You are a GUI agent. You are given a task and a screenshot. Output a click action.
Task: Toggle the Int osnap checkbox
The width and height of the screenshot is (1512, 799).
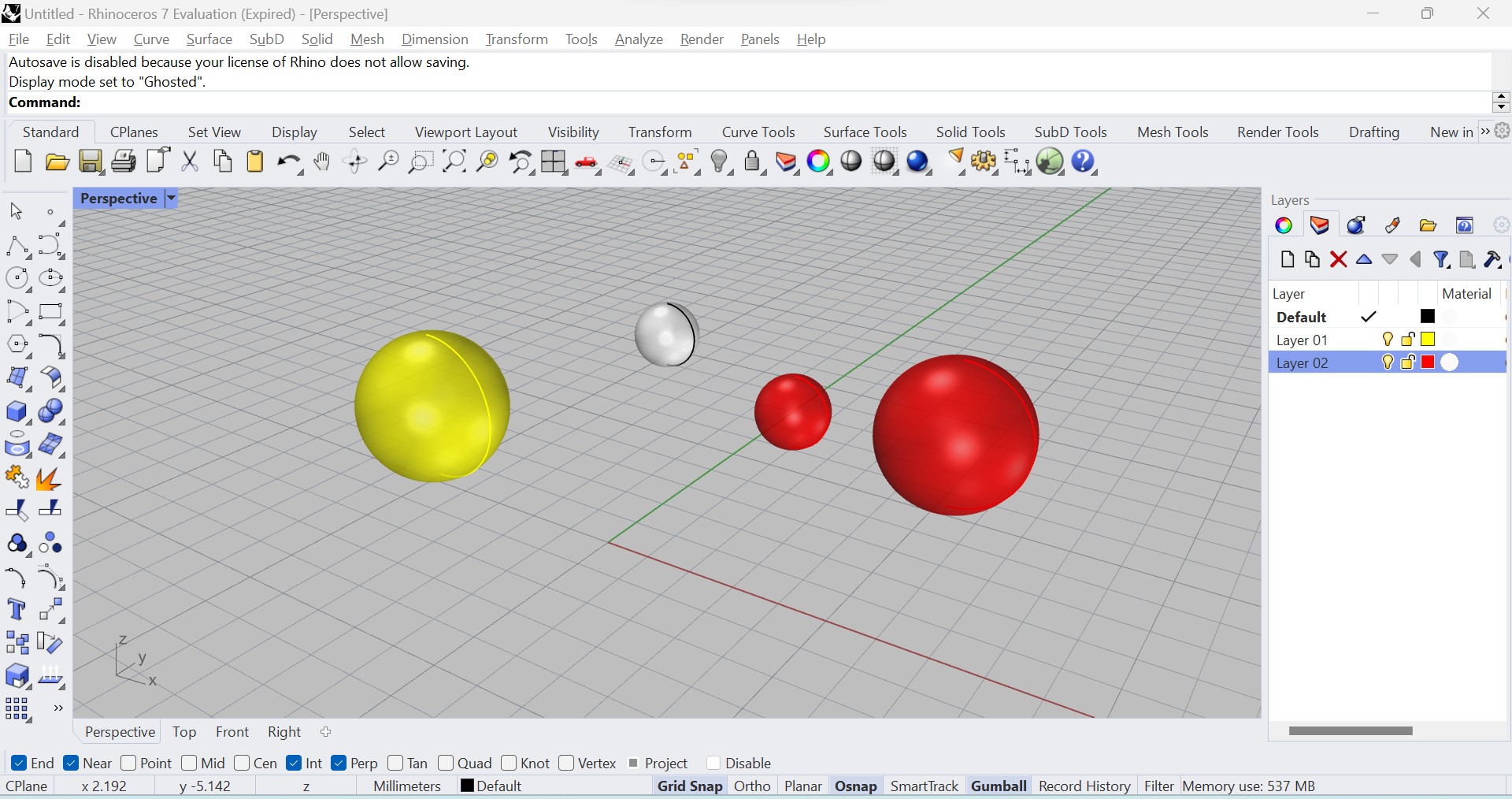click(295, 763)
